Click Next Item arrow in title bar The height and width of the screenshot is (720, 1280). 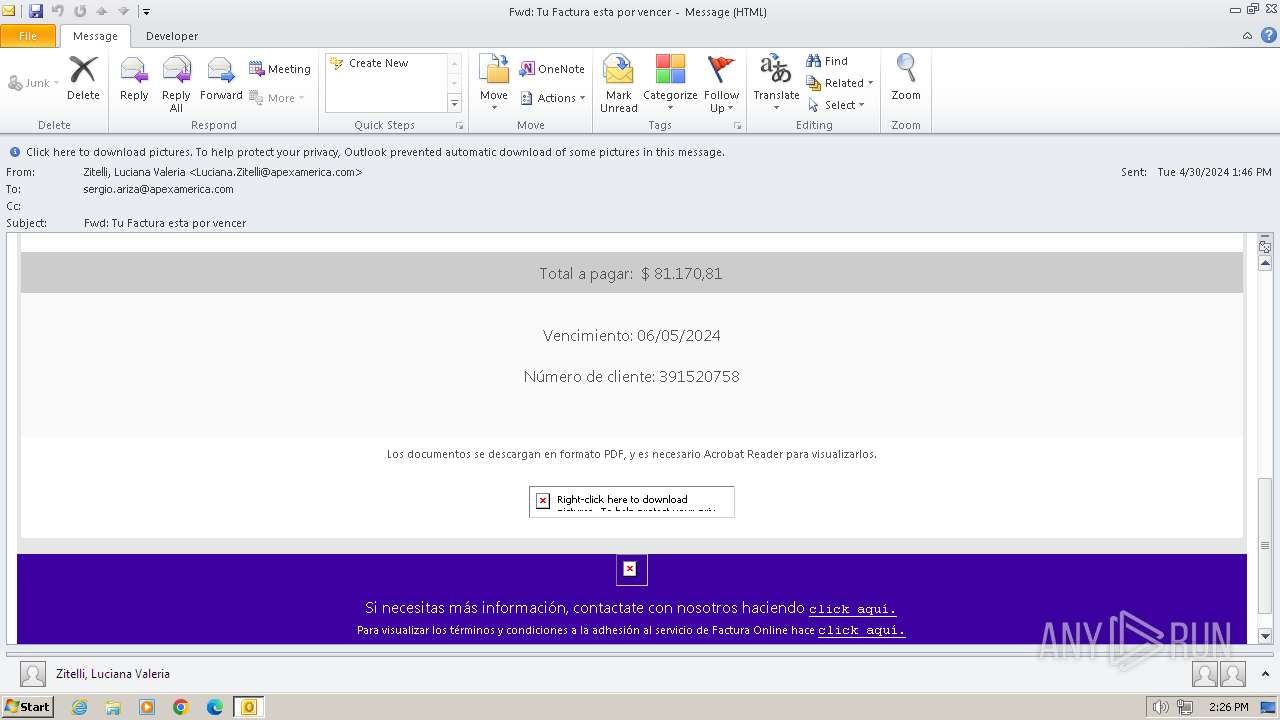coord(123,11)
